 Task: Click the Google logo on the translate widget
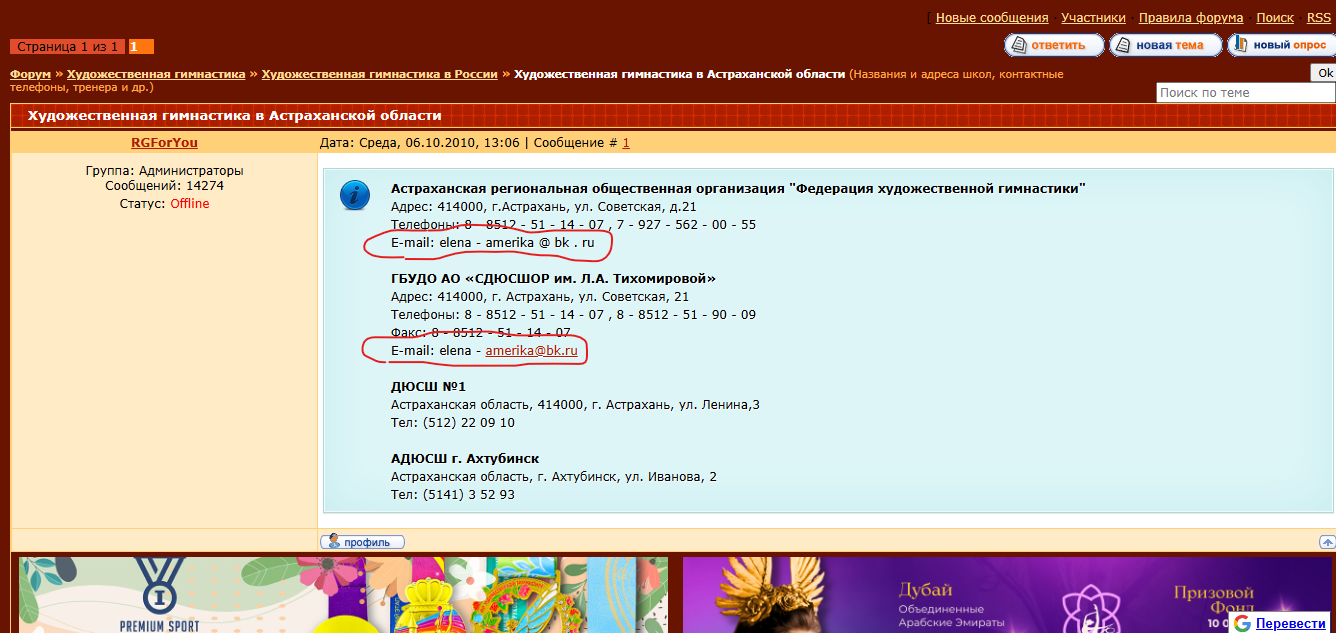click(x=1242, y=623)
